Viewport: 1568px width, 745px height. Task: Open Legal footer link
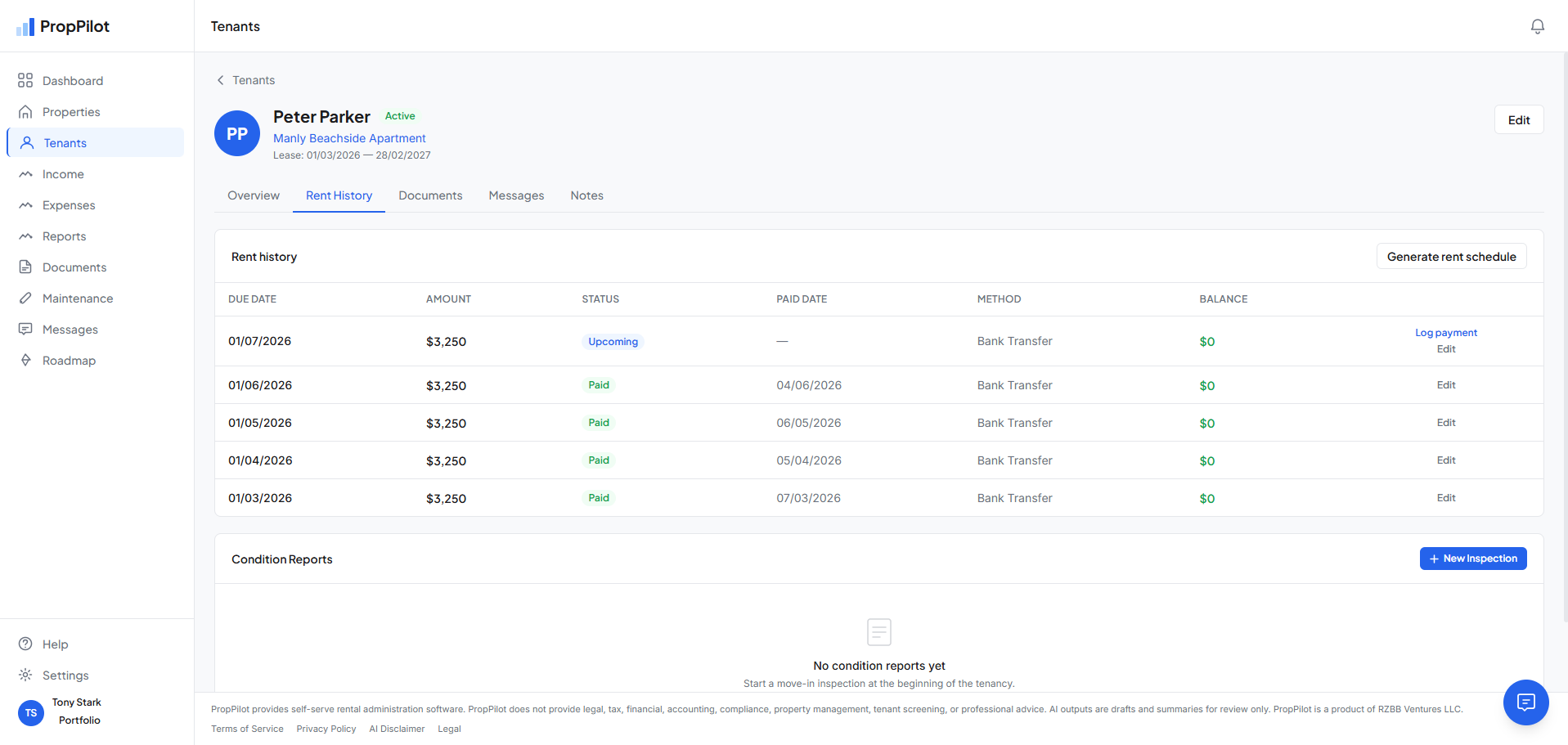[x=449, y=729]
